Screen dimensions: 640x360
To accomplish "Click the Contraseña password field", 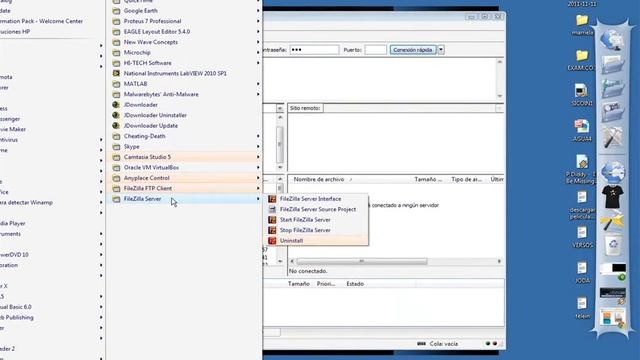I will click(x=314, y=50).
